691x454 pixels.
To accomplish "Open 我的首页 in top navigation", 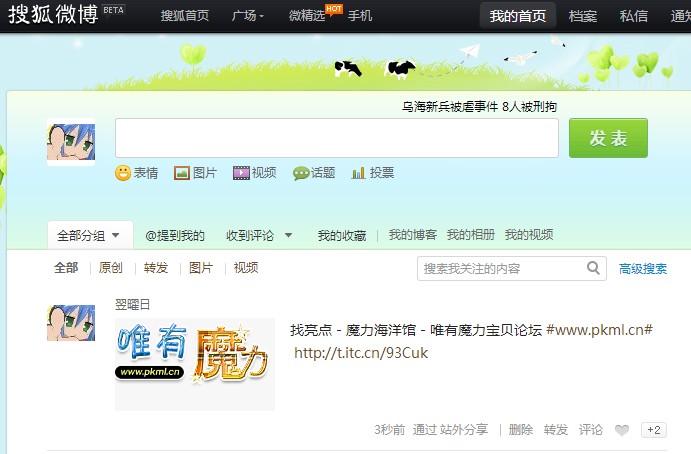I will click(518, 16).
